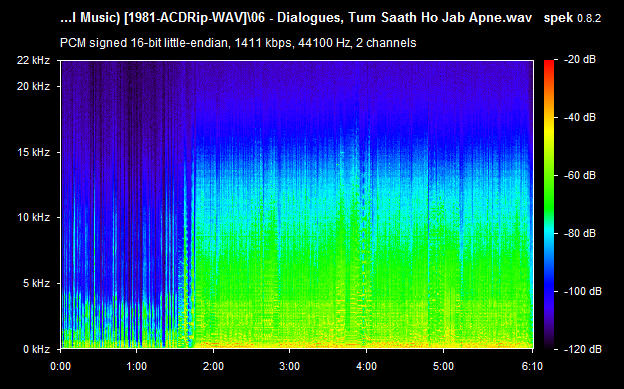Click the file name title text

pyautogui.click(x=296, y=18)
